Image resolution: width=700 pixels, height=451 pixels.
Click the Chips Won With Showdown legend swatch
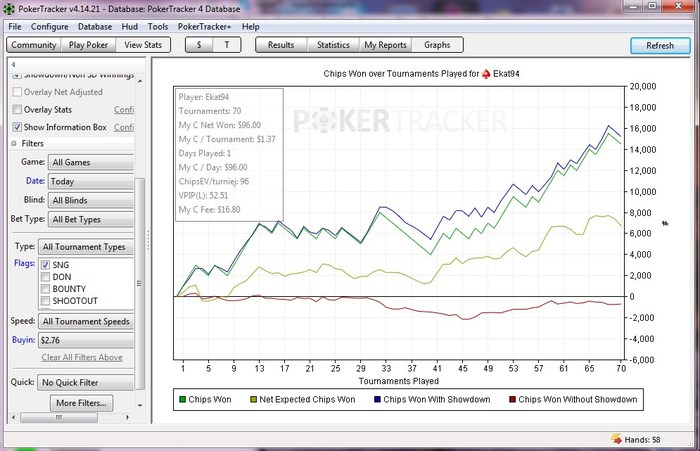[x=377, y=399]
